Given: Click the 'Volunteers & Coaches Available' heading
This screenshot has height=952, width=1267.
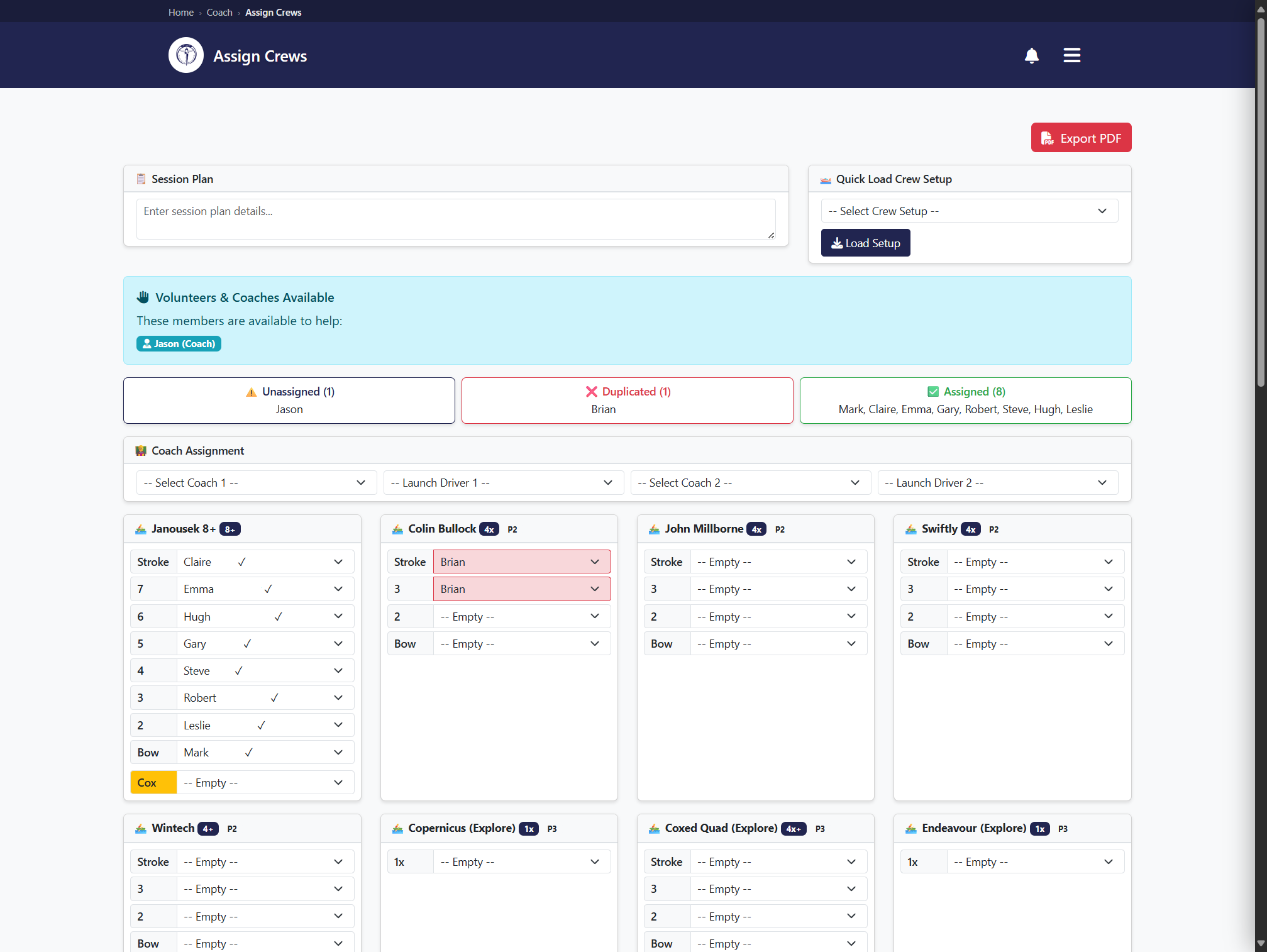Looking at the screenshot, I should pyautogui.click(x=245, y=297).
